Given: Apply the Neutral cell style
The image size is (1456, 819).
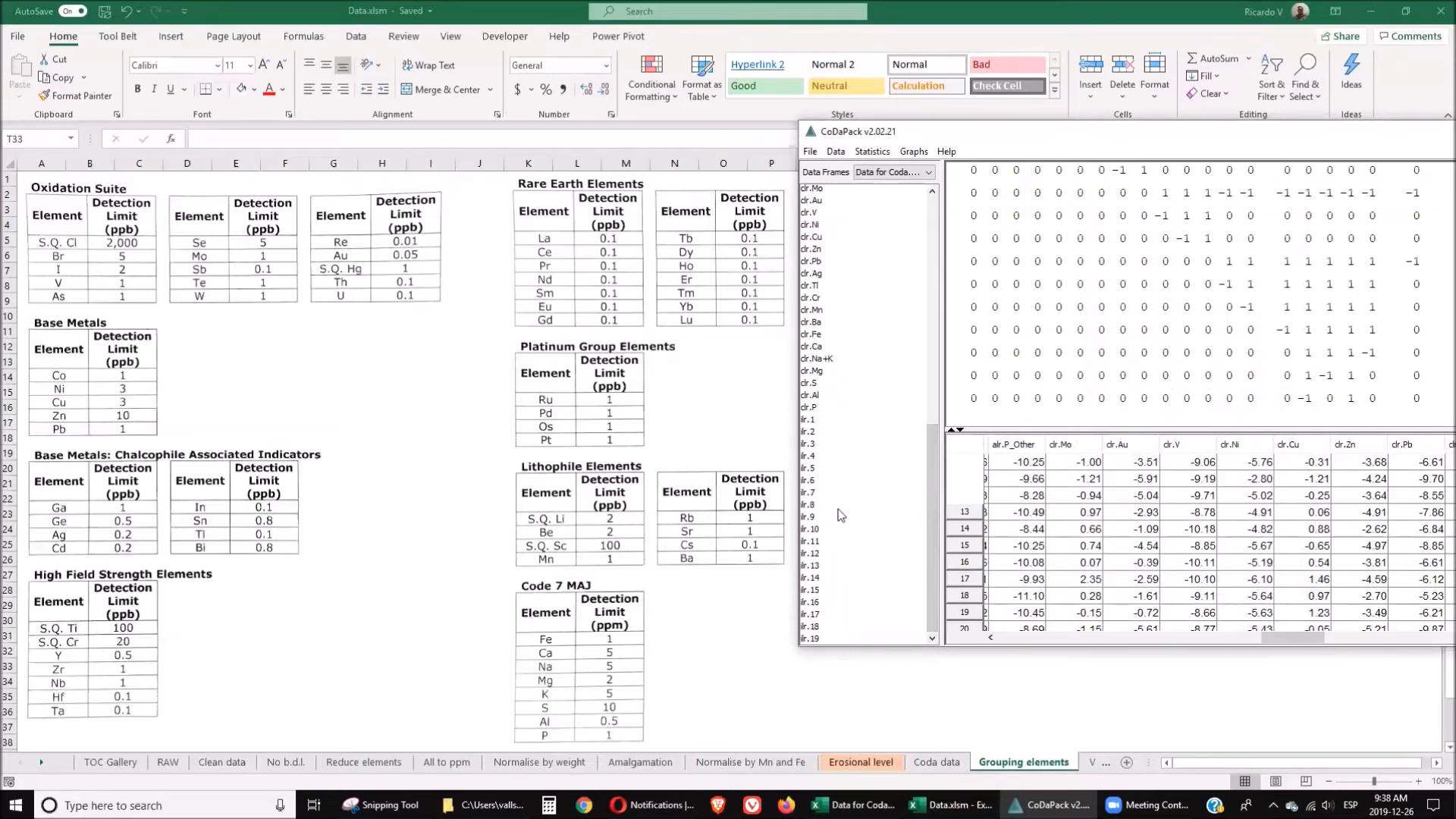Looking at the screenshot, I should (846, 86).
